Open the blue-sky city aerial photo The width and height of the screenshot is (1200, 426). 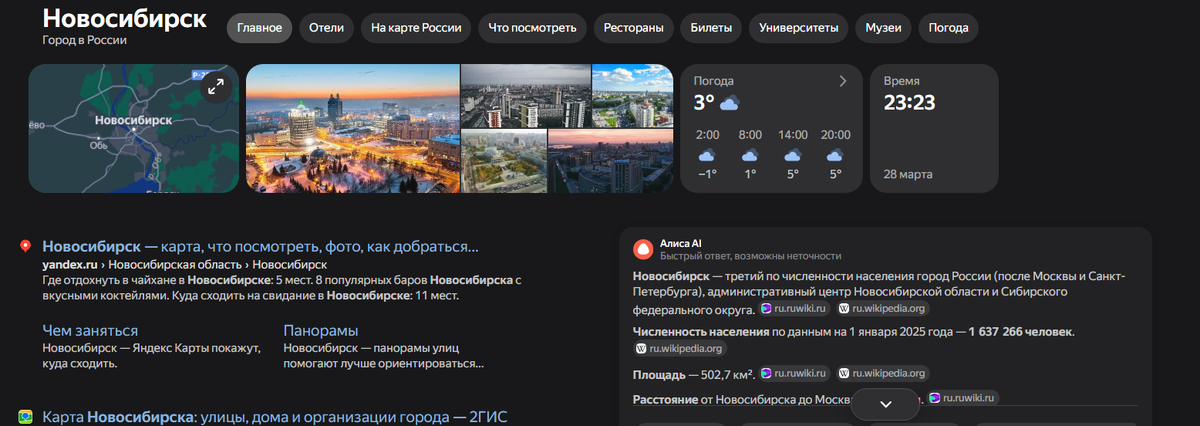point(633,96)
